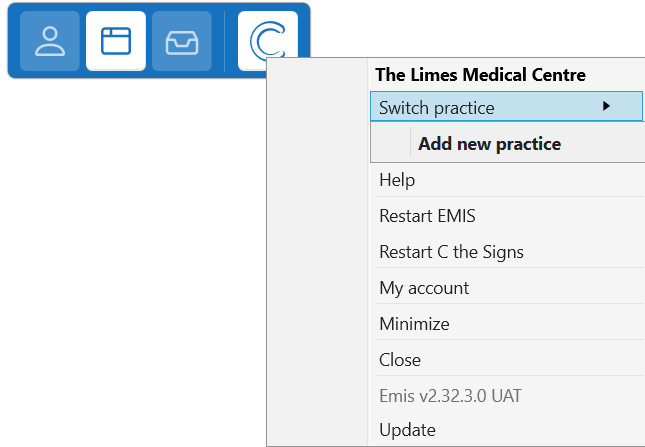Expand the Switch practice submenu arrow
645x447 pixels.
pos(606,106)
